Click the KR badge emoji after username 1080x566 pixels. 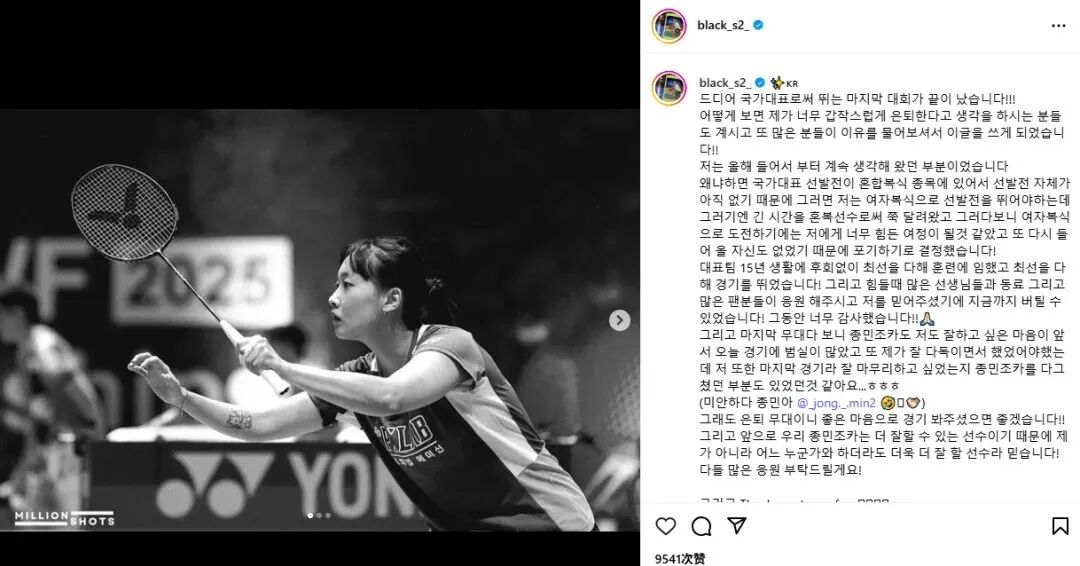point(784,83)
